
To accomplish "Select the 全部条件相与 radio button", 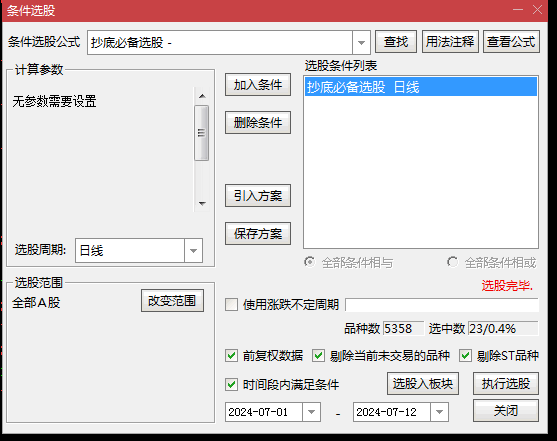I will pos(309,262).
